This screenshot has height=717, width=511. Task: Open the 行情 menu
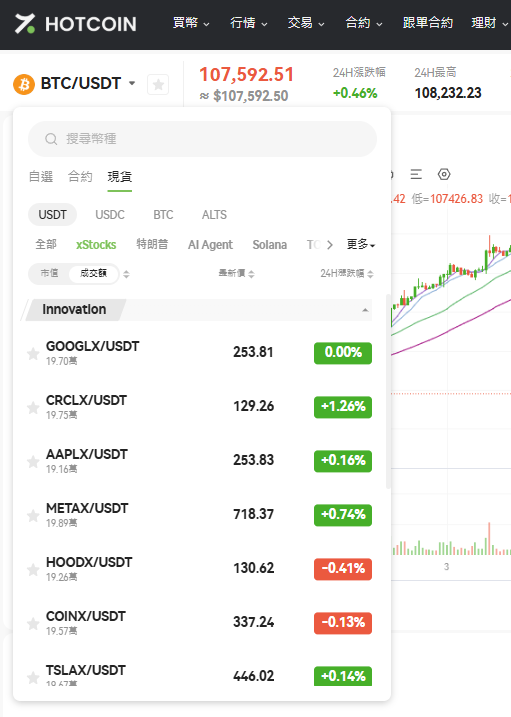click(x=249, y=23)
